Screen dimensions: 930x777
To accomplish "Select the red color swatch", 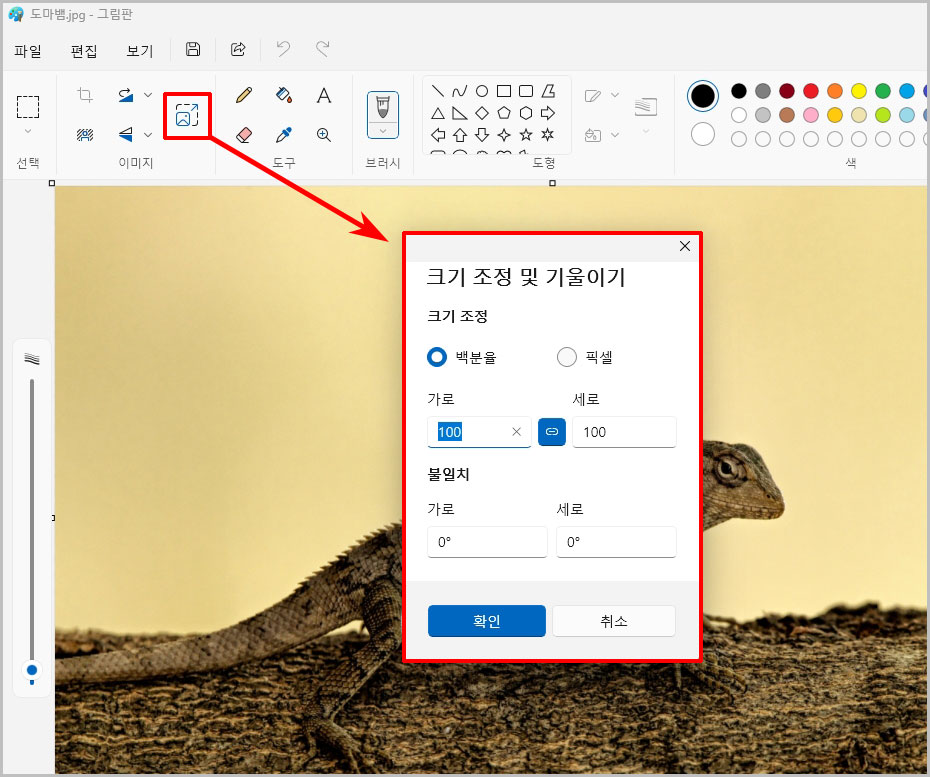I will [x=811, y=91].
